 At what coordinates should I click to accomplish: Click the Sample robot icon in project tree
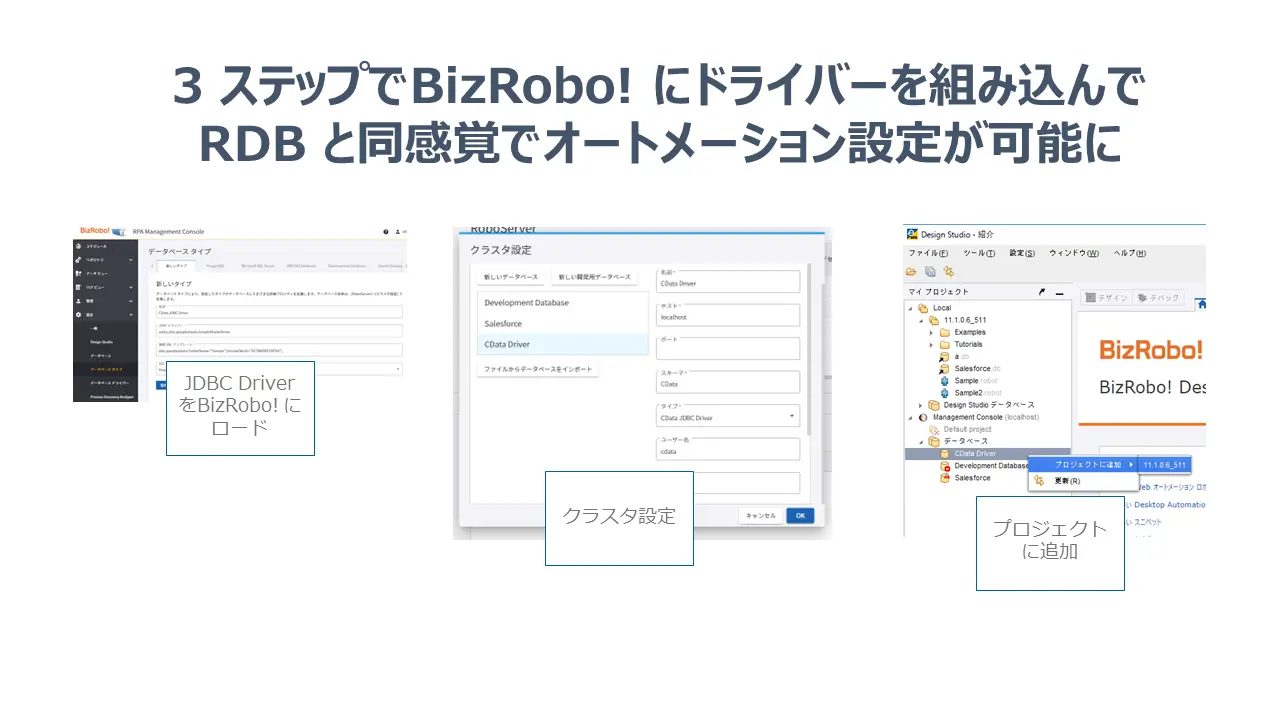tap(946, 381)
